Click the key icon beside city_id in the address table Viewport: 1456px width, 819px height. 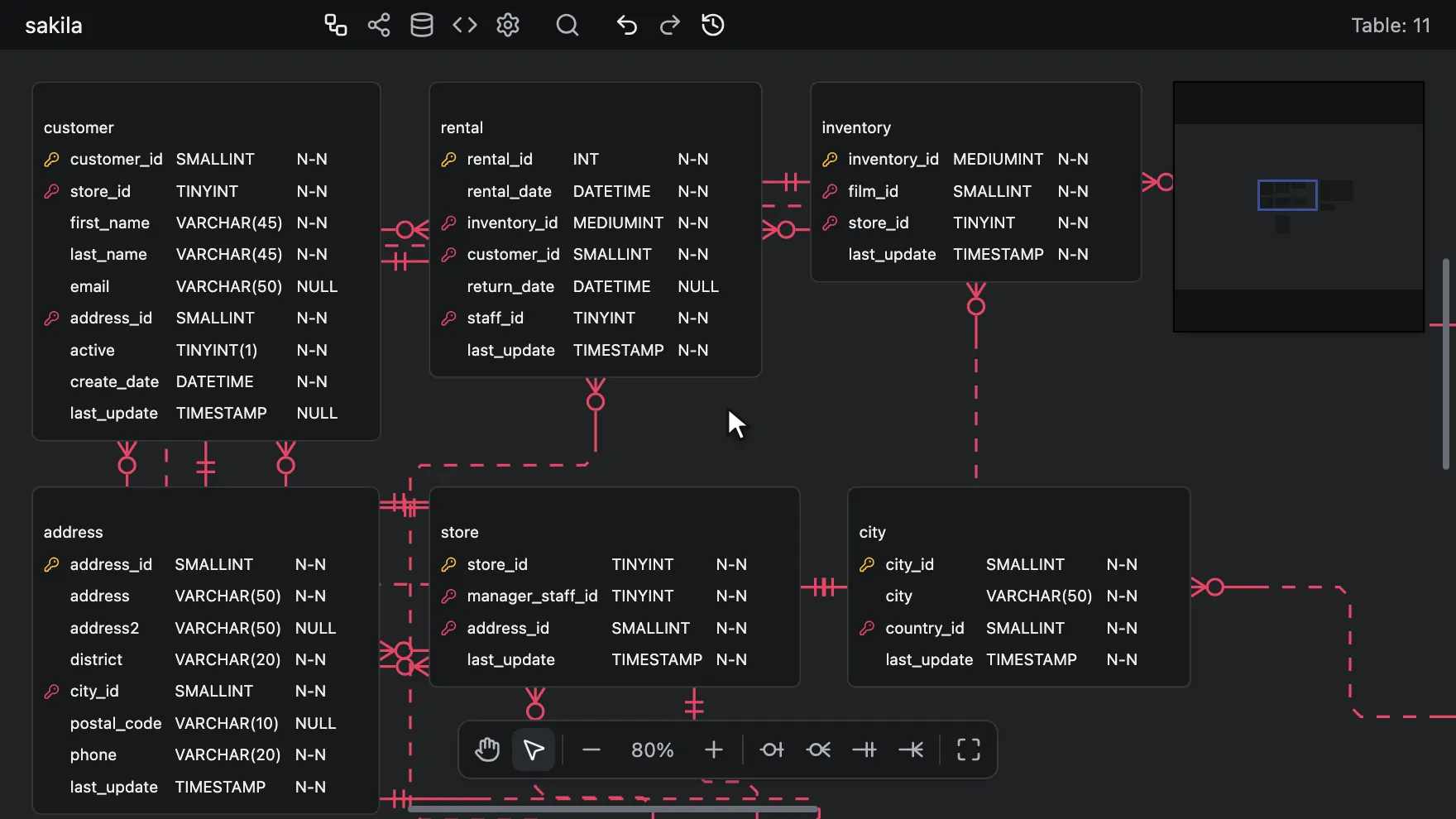51,691
